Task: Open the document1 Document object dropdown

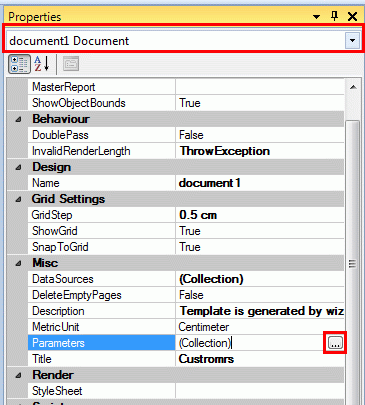Action: click(352, 41)
